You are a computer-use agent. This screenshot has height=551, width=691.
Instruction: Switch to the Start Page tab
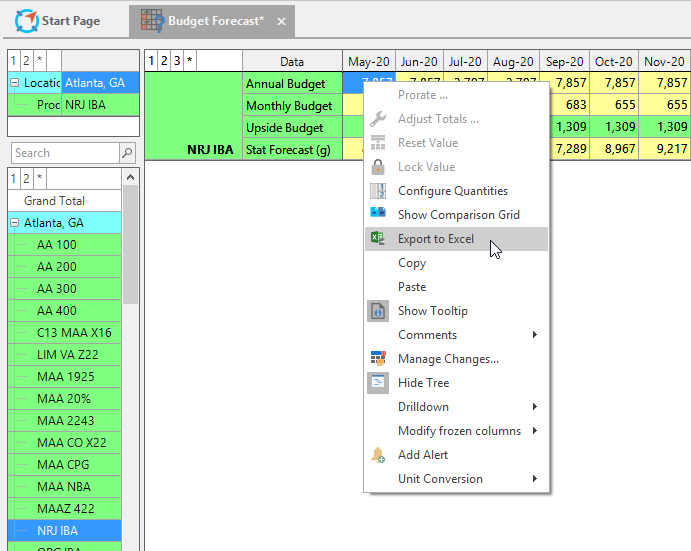[59, 21]
